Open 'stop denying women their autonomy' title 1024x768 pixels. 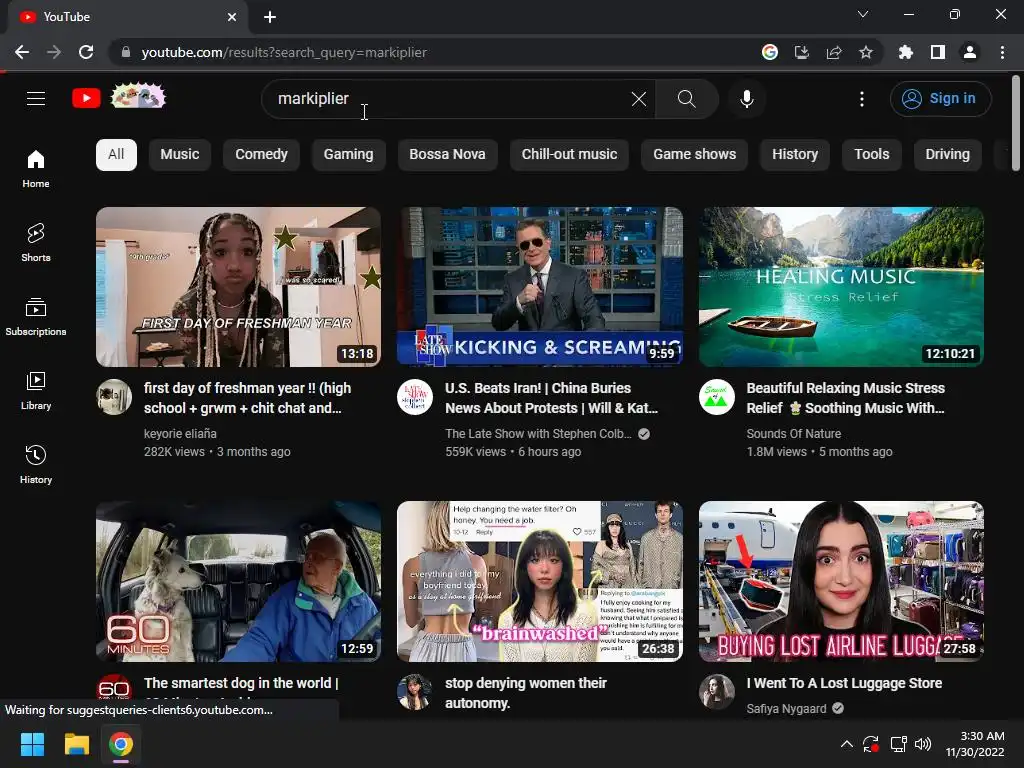[526, 693]
